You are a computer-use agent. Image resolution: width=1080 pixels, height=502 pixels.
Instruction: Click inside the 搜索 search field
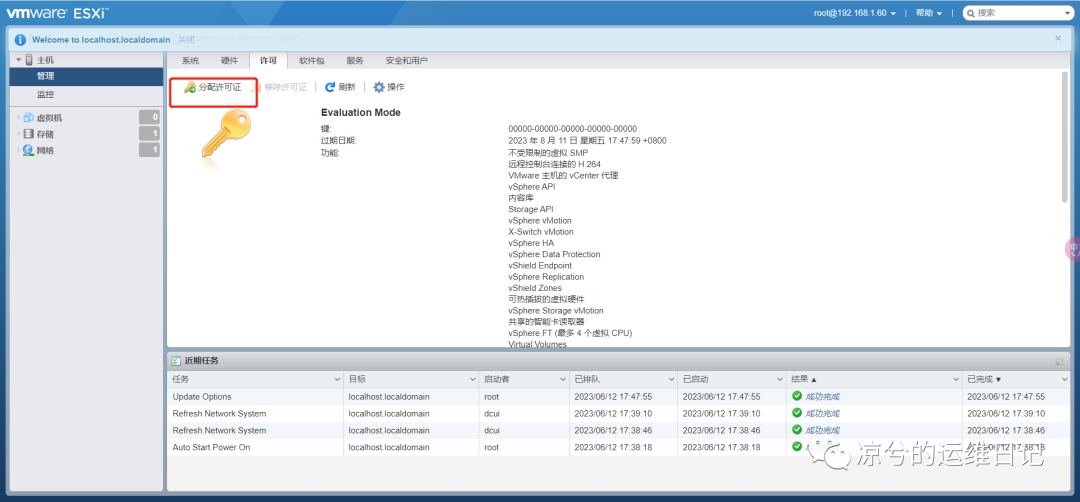point(1019,13)
